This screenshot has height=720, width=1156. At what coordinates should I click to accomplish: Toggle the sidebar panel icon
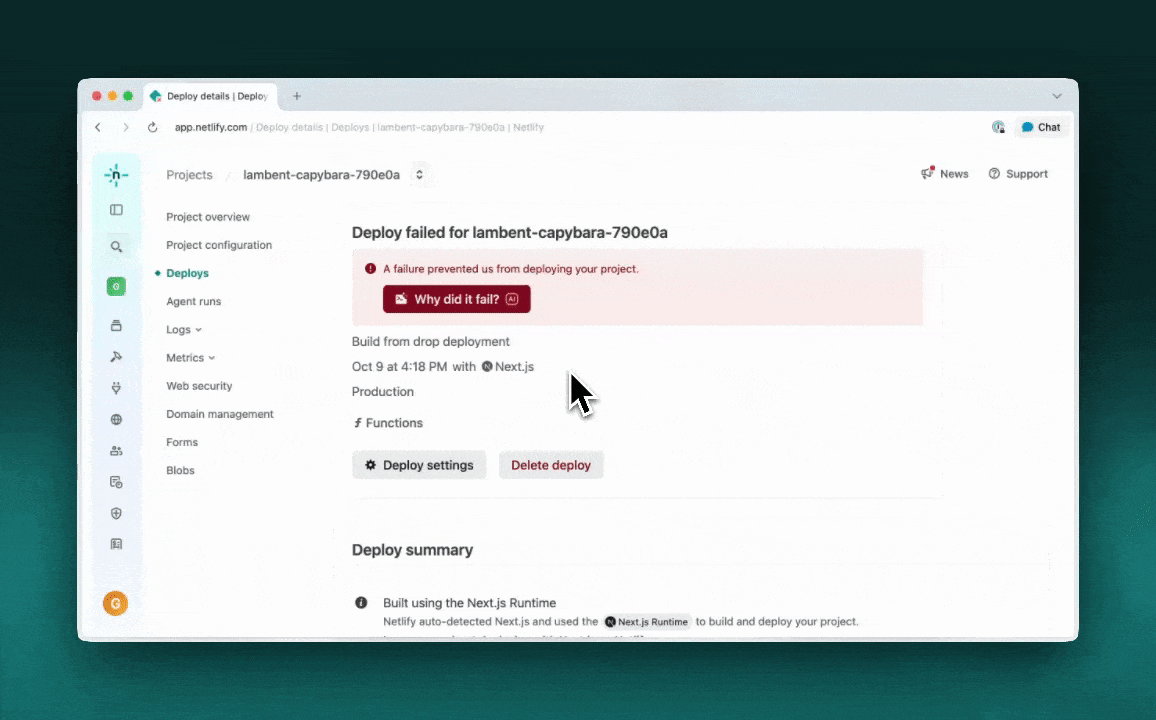pyautogui.click(x=116, y=210)
